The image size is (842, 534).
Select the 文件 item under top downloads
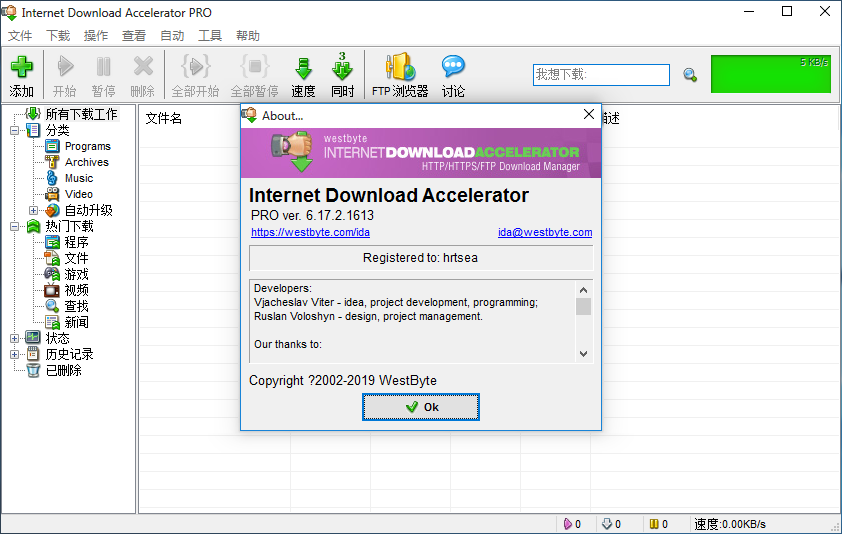click(x=76, y=258)
